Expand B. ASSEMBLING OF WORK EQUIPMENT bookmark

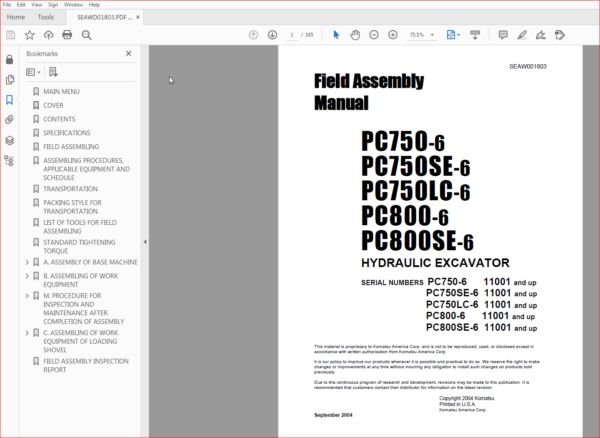(x=27, y=276)
